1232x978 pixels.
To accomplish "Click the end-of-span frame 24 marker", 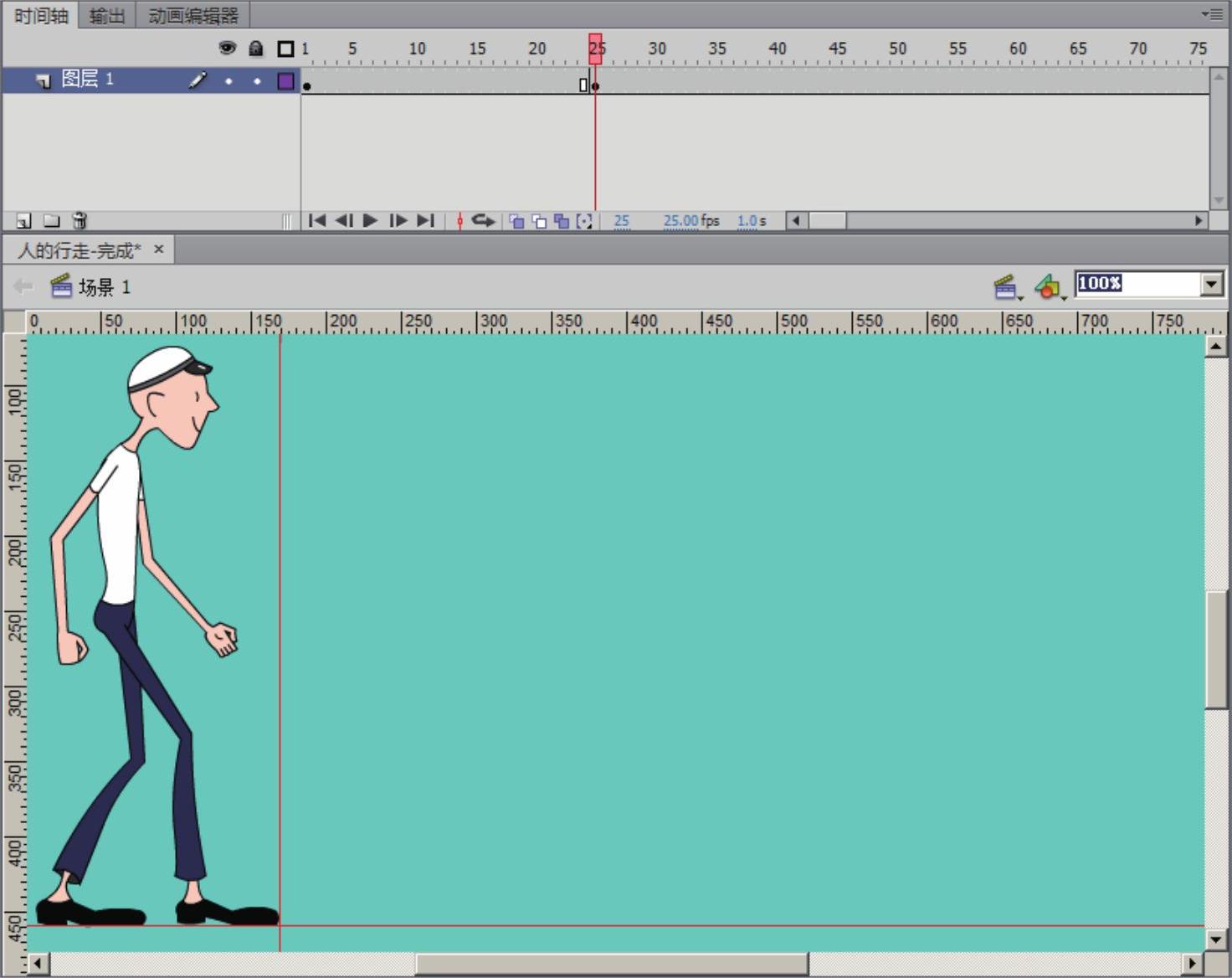I will pos(583,85).
